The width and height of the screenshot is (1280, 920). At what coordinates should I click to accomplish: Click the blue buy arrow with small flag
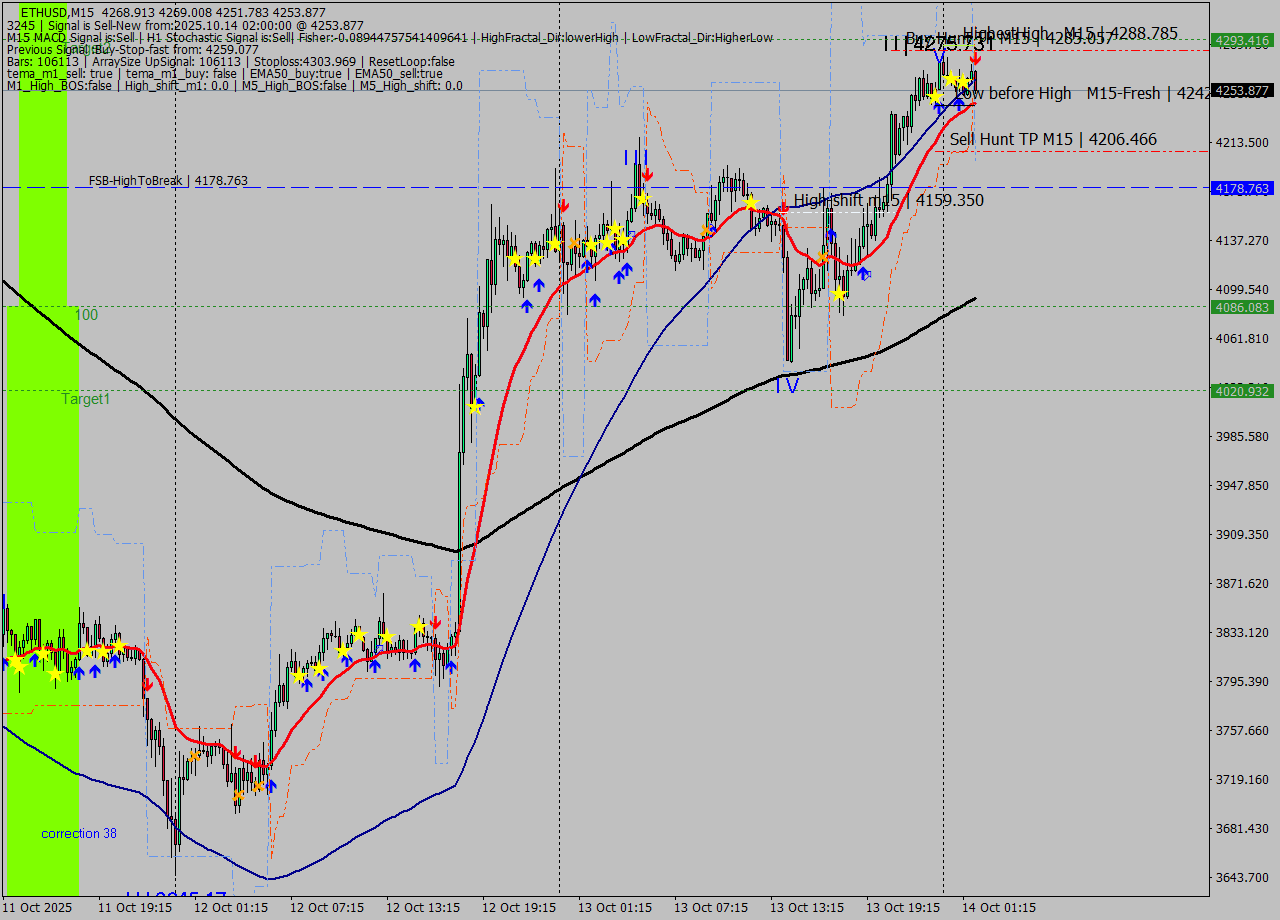point(863,273)
